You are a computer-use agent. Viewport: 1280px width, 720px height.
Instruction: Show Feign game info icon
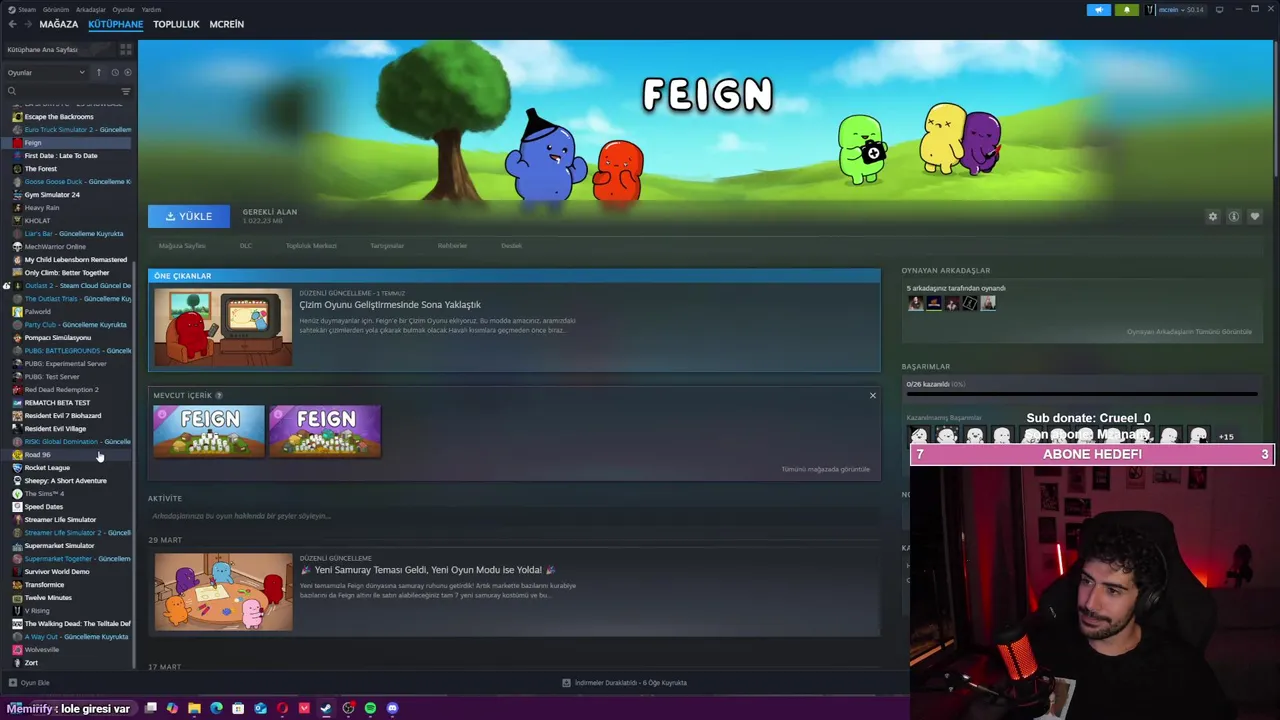tap(1234, 217)
